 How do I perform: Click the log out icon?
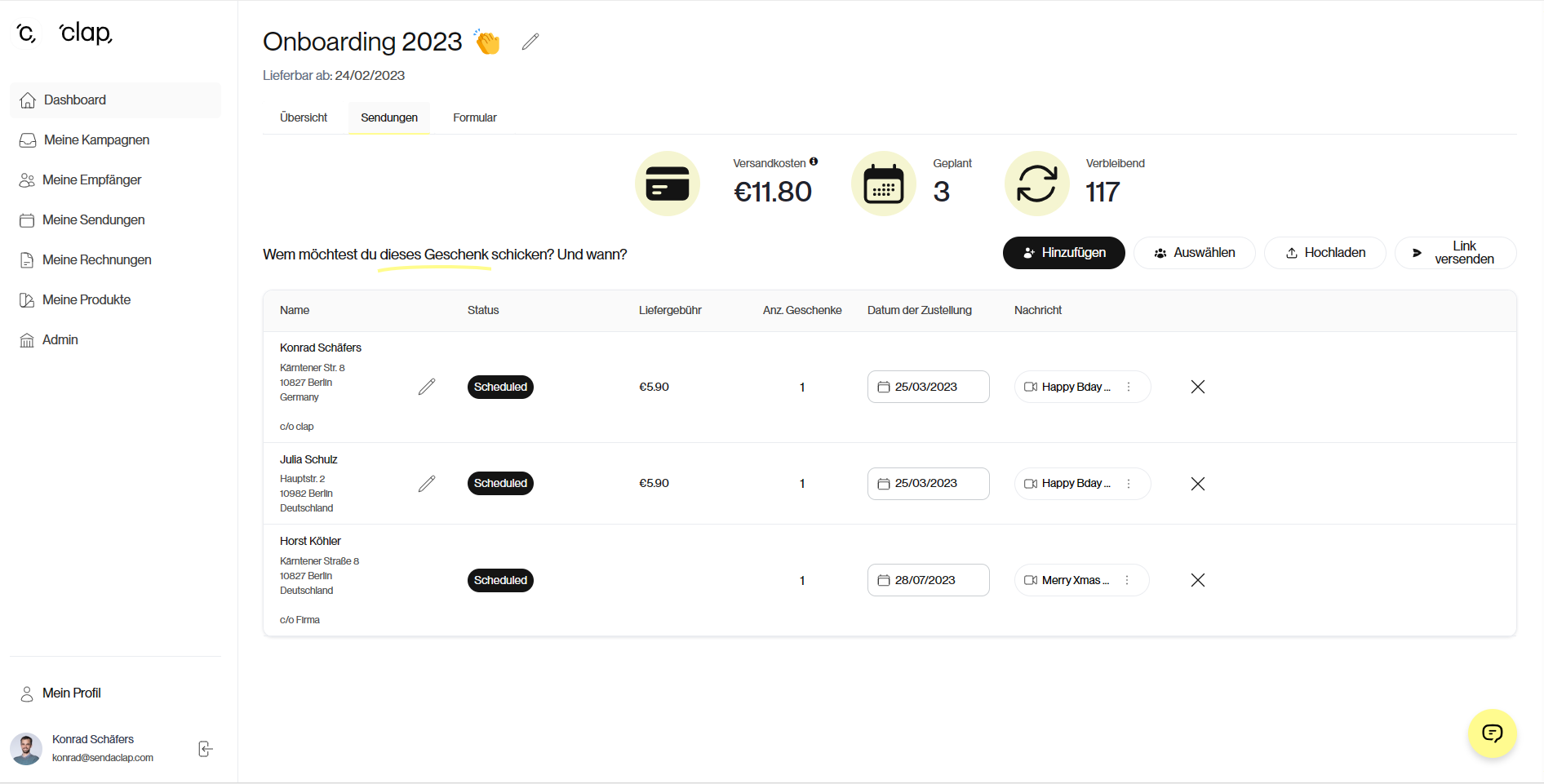coord(206,749)
